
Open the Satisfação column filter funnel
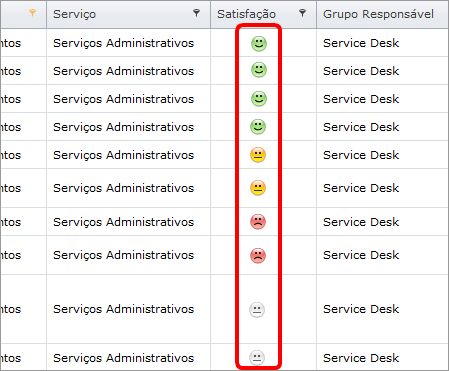pos(302,13)
